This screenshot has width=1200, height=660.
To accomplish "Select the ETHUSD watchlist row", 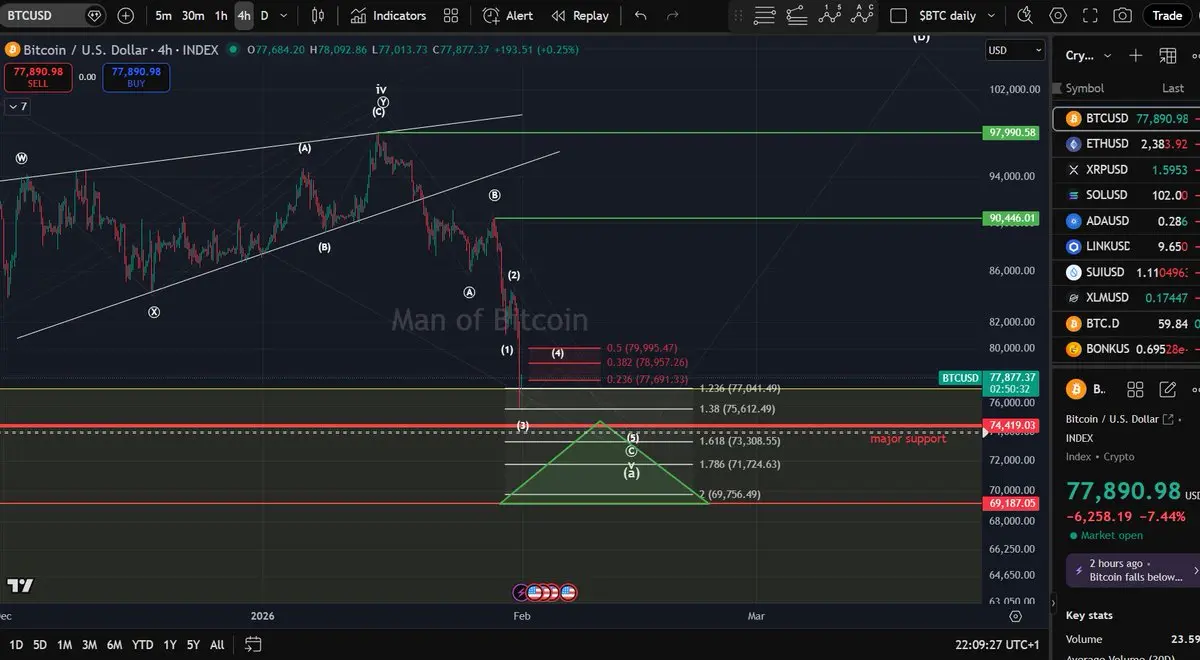I will (x=1126, y=144).
